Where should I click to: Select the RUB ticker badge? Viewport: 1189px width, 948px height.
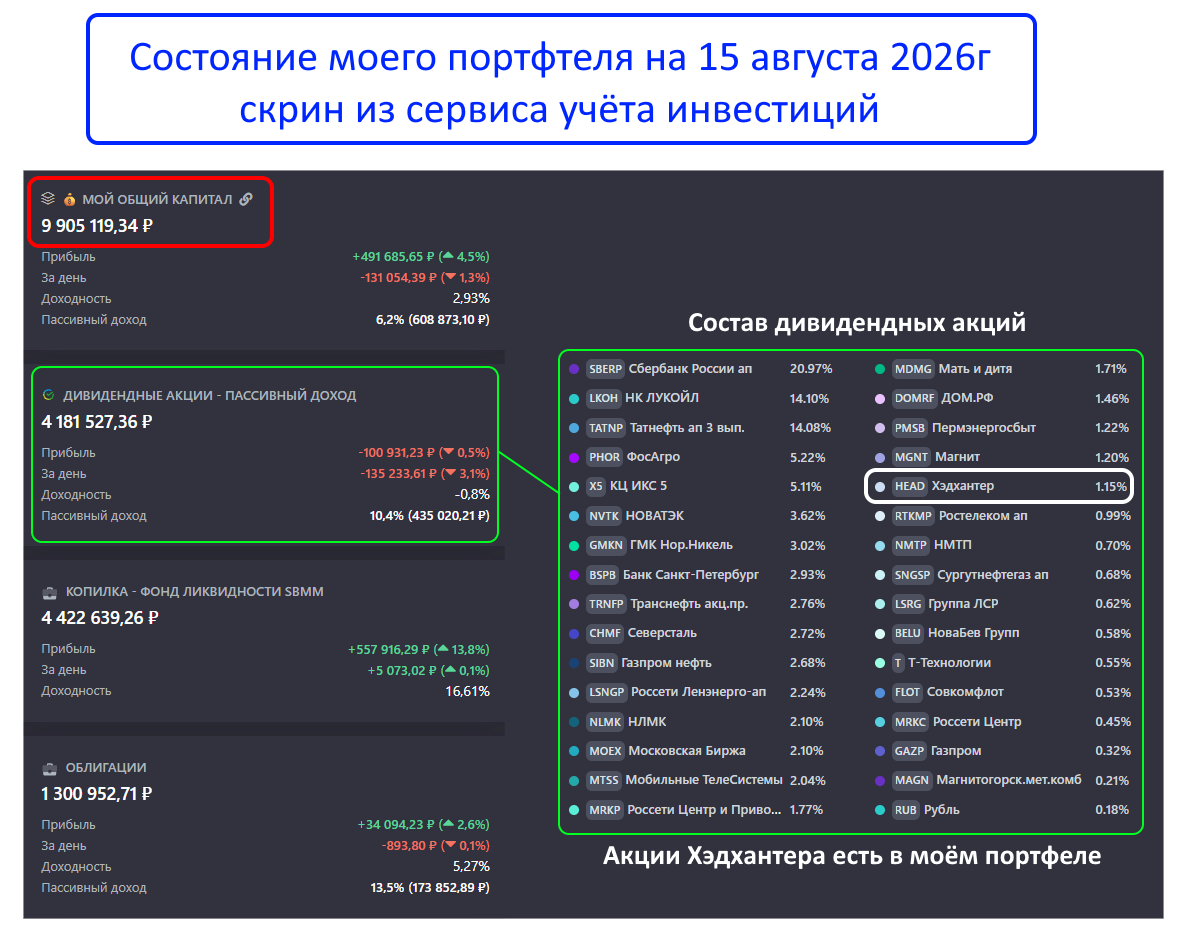click(905, 810)
